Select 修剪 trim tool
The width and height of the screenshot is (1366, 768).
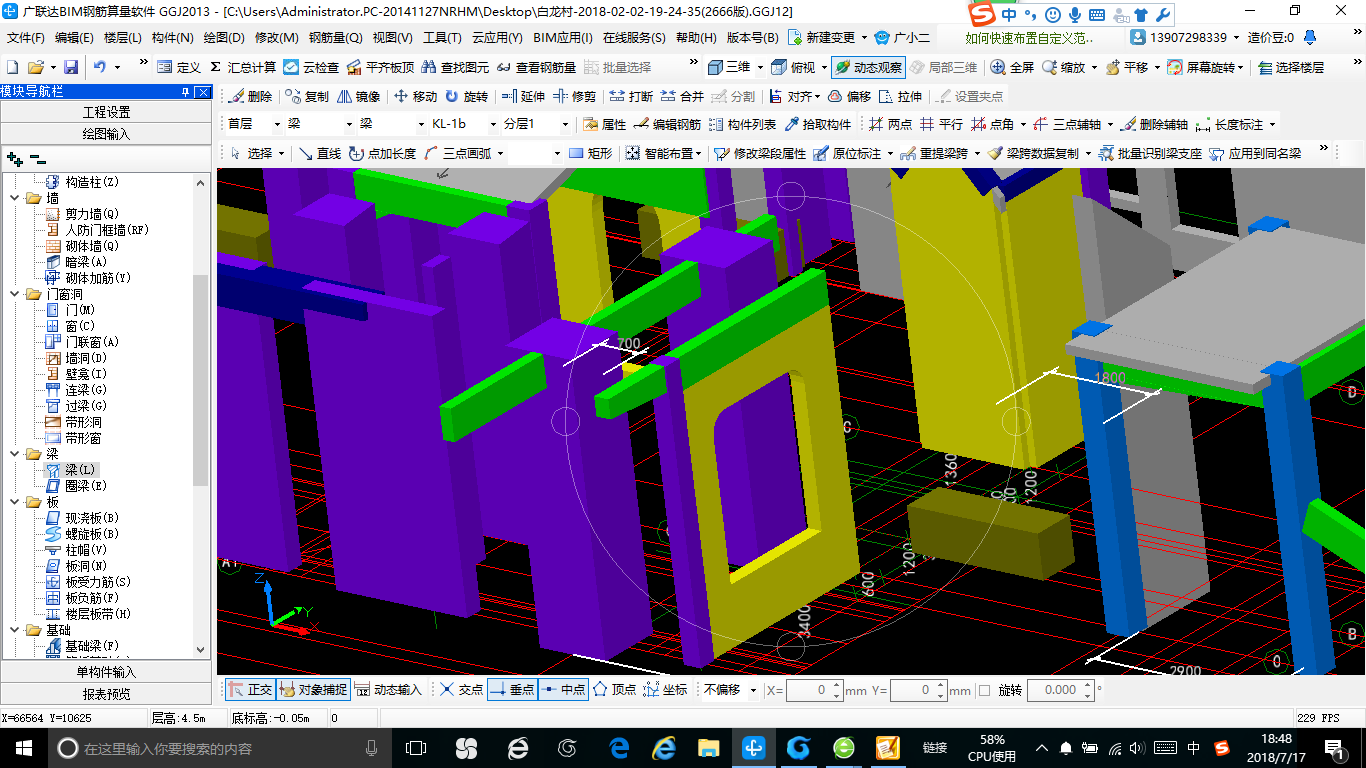[575, 96]
